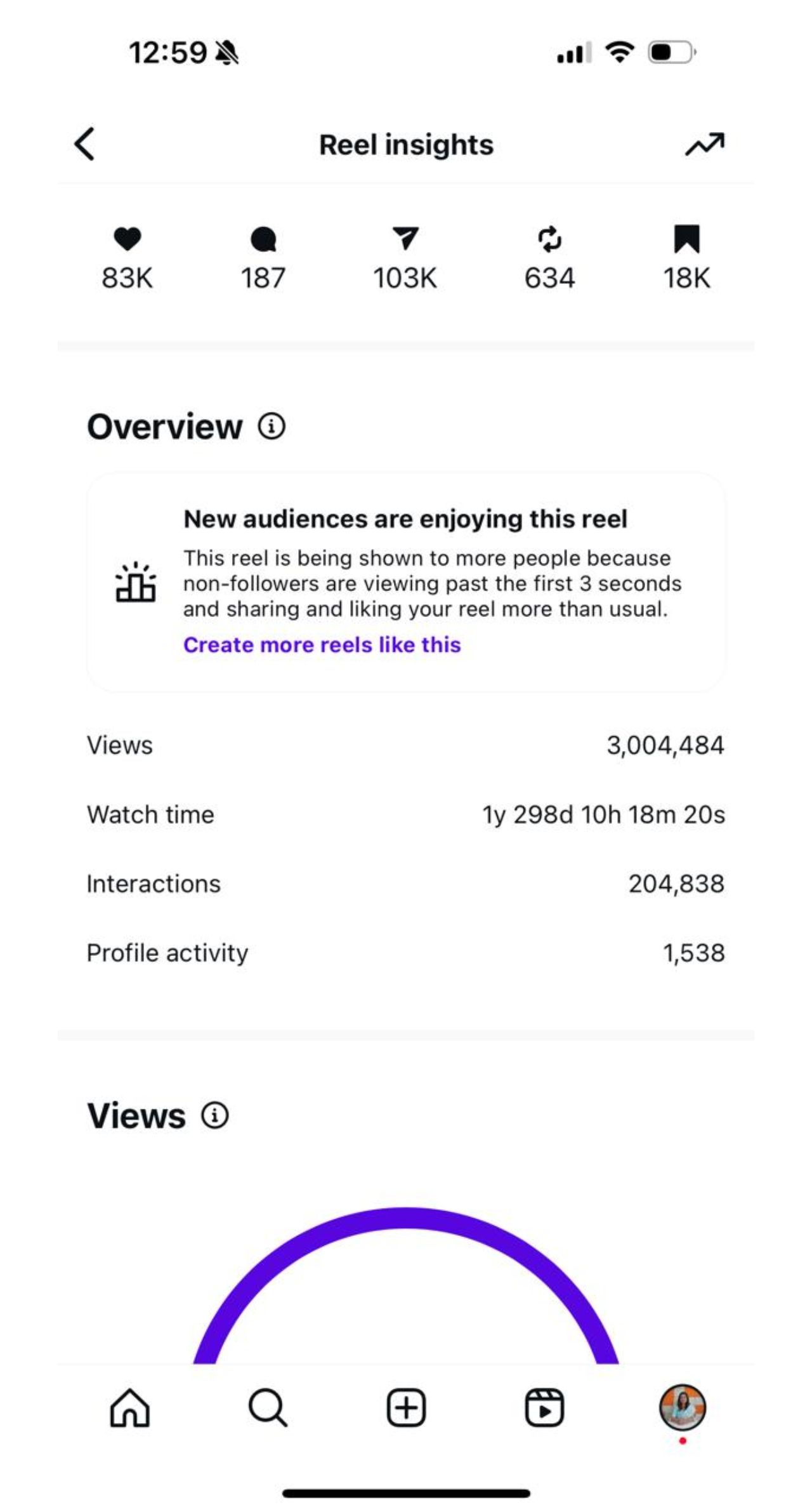Select the Profile activity row
The height and width of the screenshot is (1512, 812).
[x=406, y=953]
